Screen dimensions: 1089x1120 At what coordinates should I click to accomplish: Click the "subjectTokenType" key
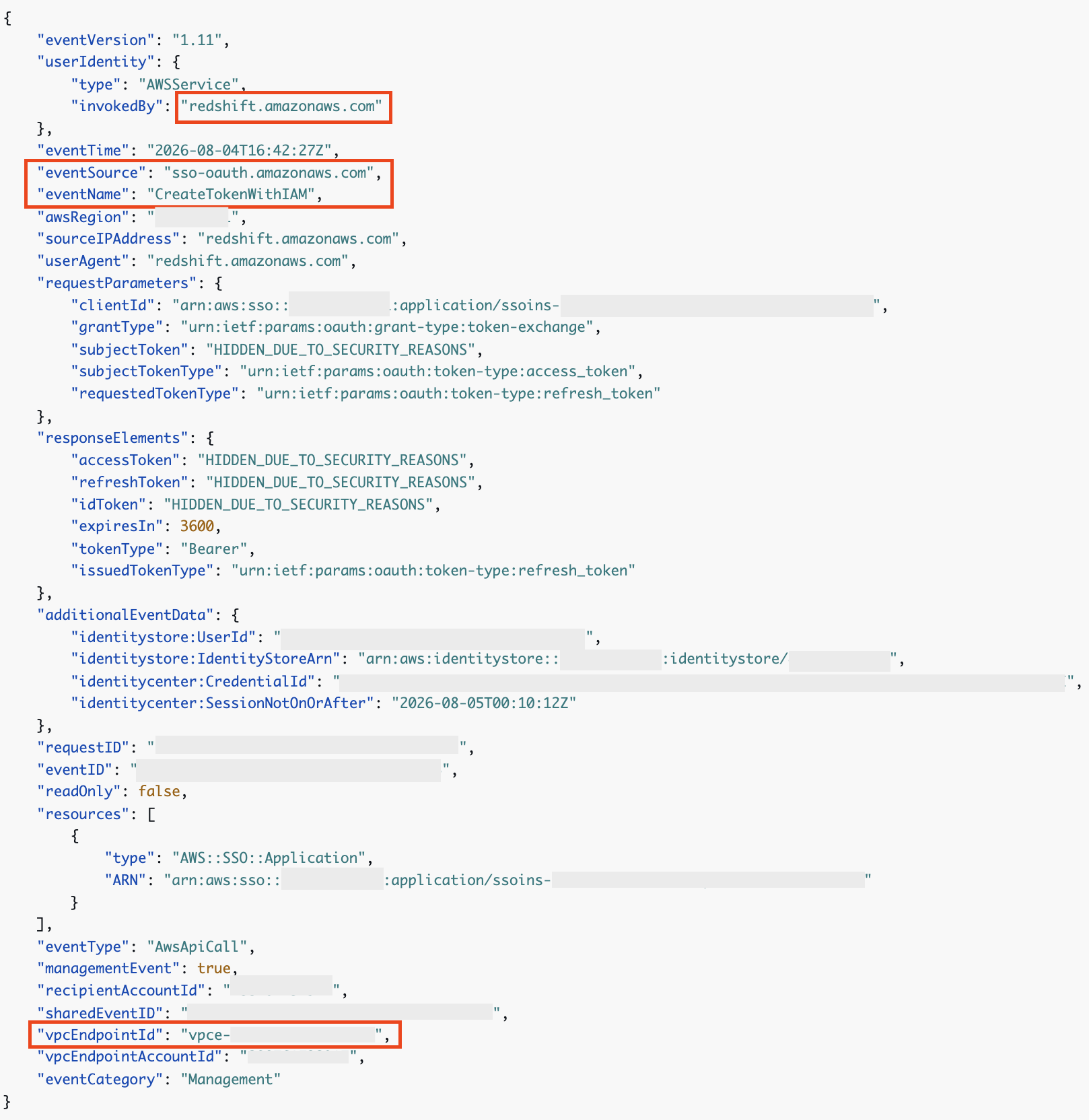147,372
